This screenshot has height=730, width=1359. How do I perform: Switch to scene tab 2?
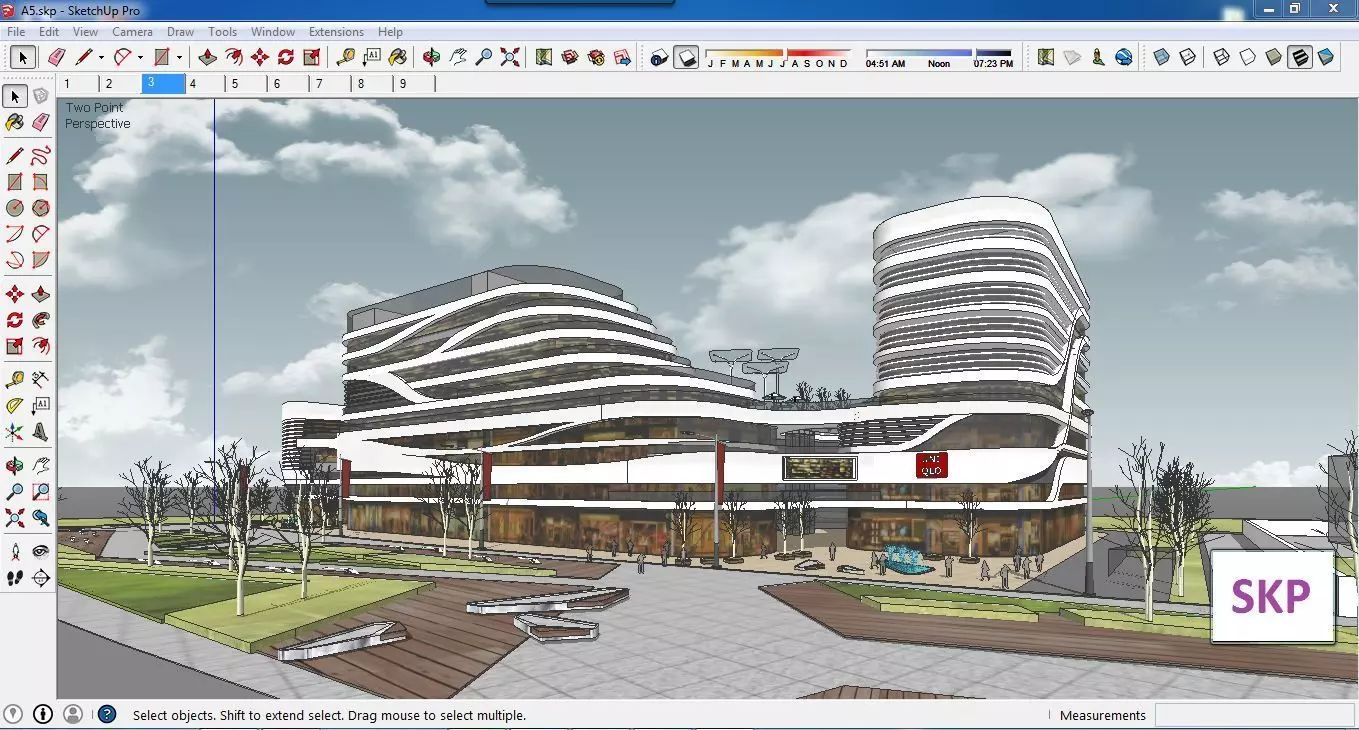pyautogui.click(x=120, y=84)
